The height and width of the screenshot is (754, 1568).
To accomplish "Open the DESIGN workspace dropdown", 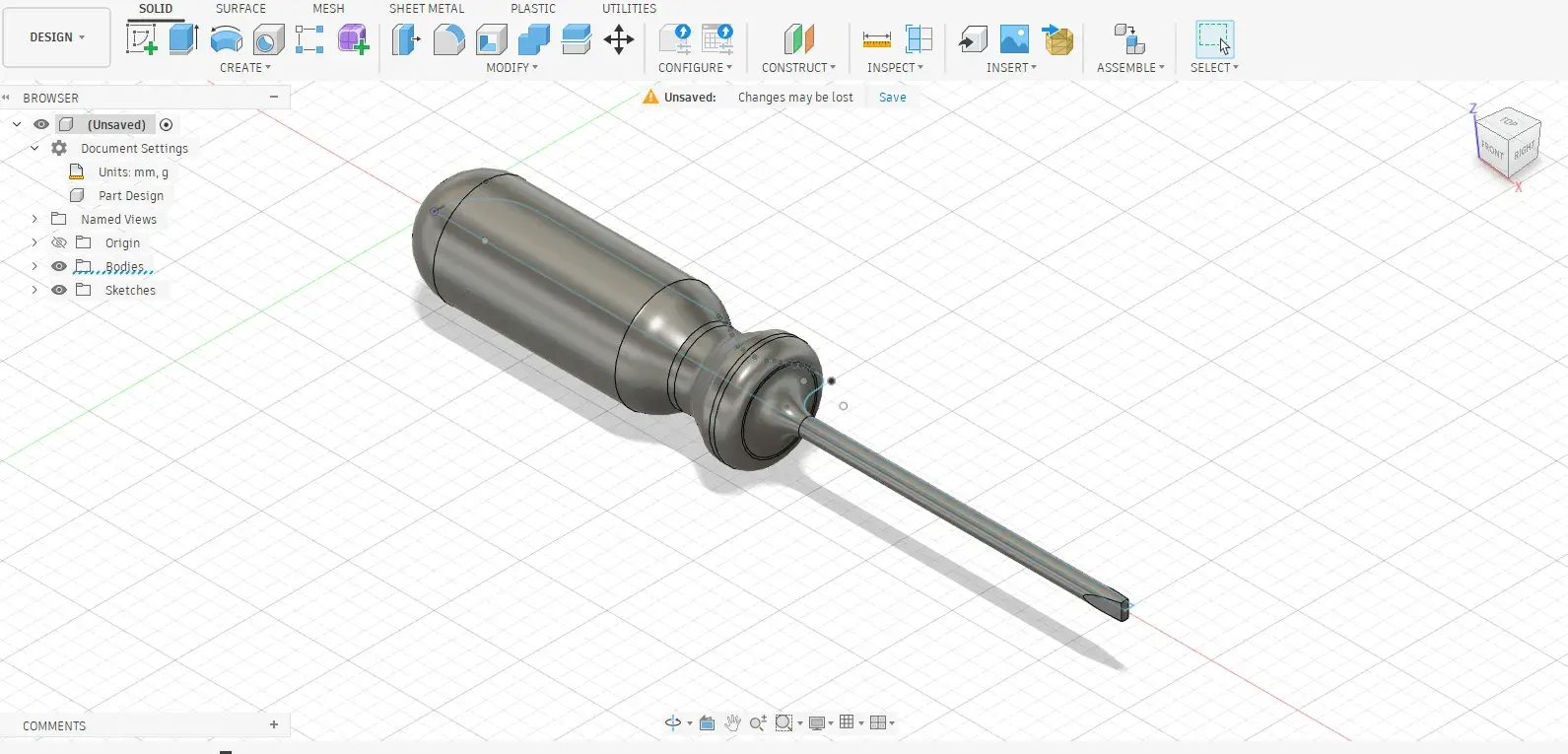I will click(57, 37).
